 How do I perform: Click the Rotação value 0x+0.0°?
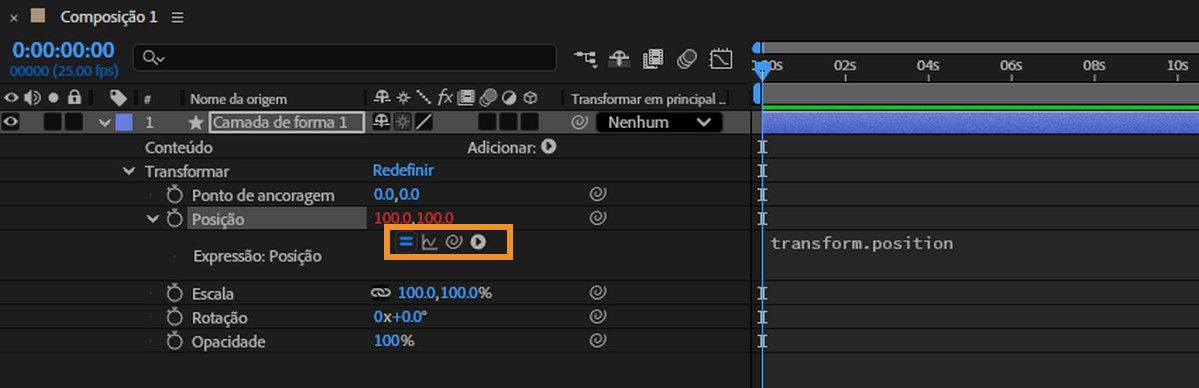[x=400, y=317]
